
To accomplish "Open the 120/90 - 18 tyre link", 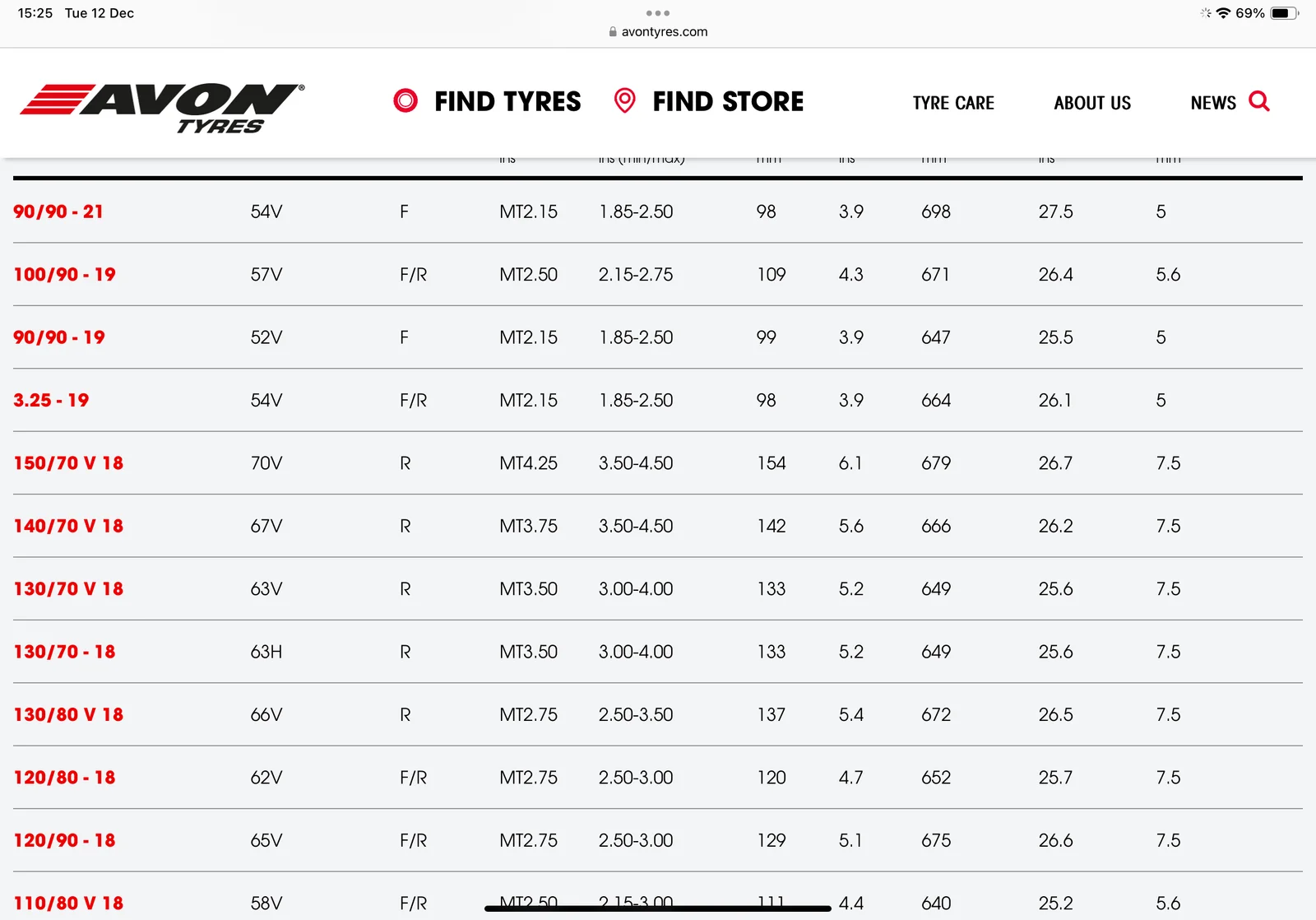I will tap(64, 841).
